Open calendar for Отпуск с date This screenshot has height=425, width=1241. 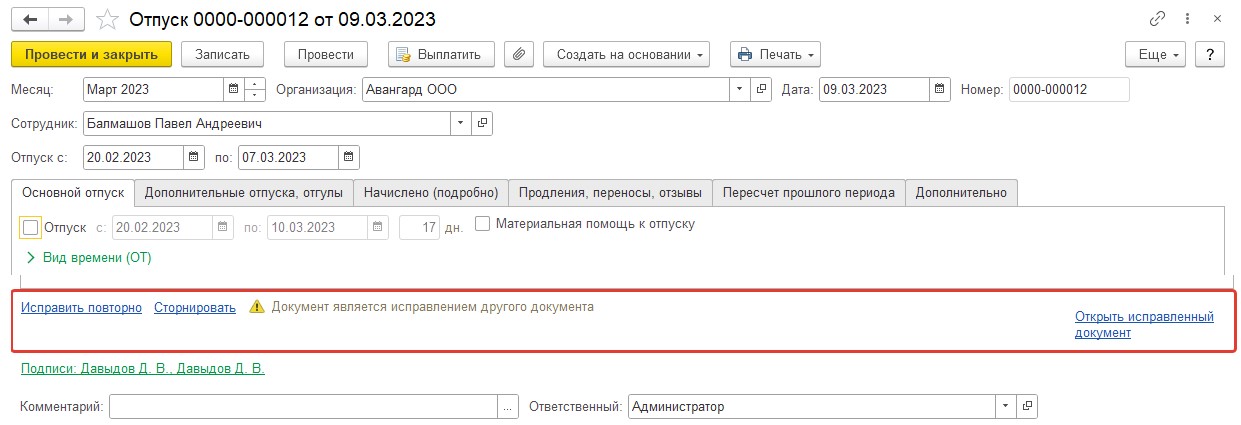pos(192,157)
